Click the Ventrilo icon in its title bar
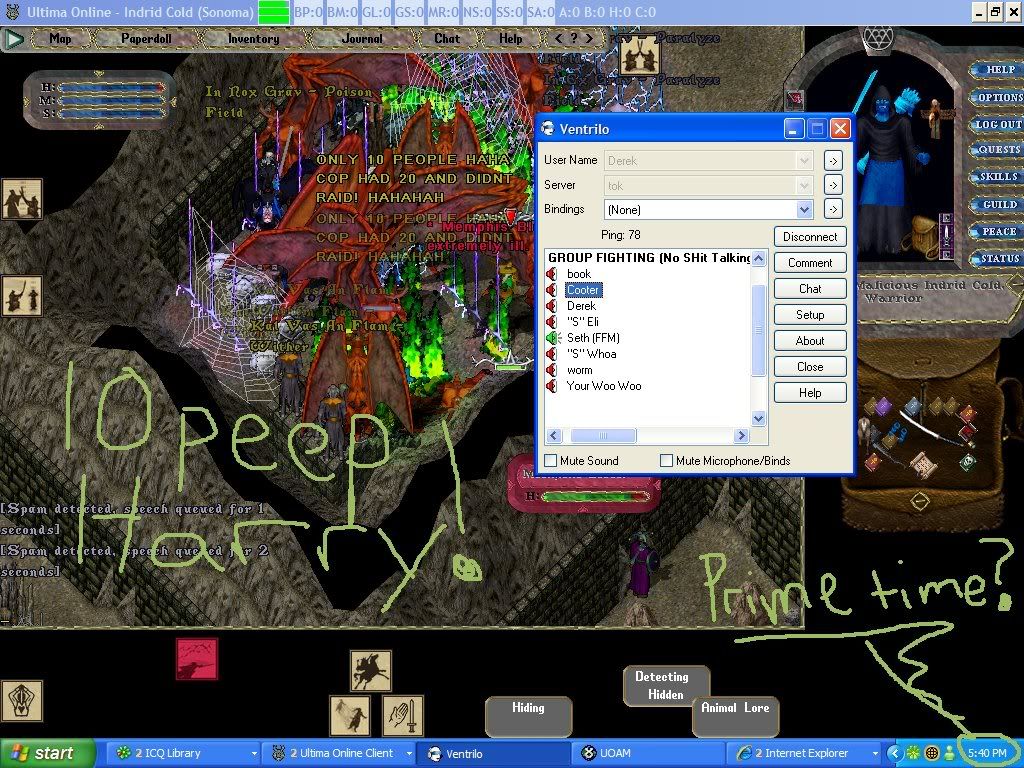The width and height of the screenshot is (1024, 768). (549, 129)
